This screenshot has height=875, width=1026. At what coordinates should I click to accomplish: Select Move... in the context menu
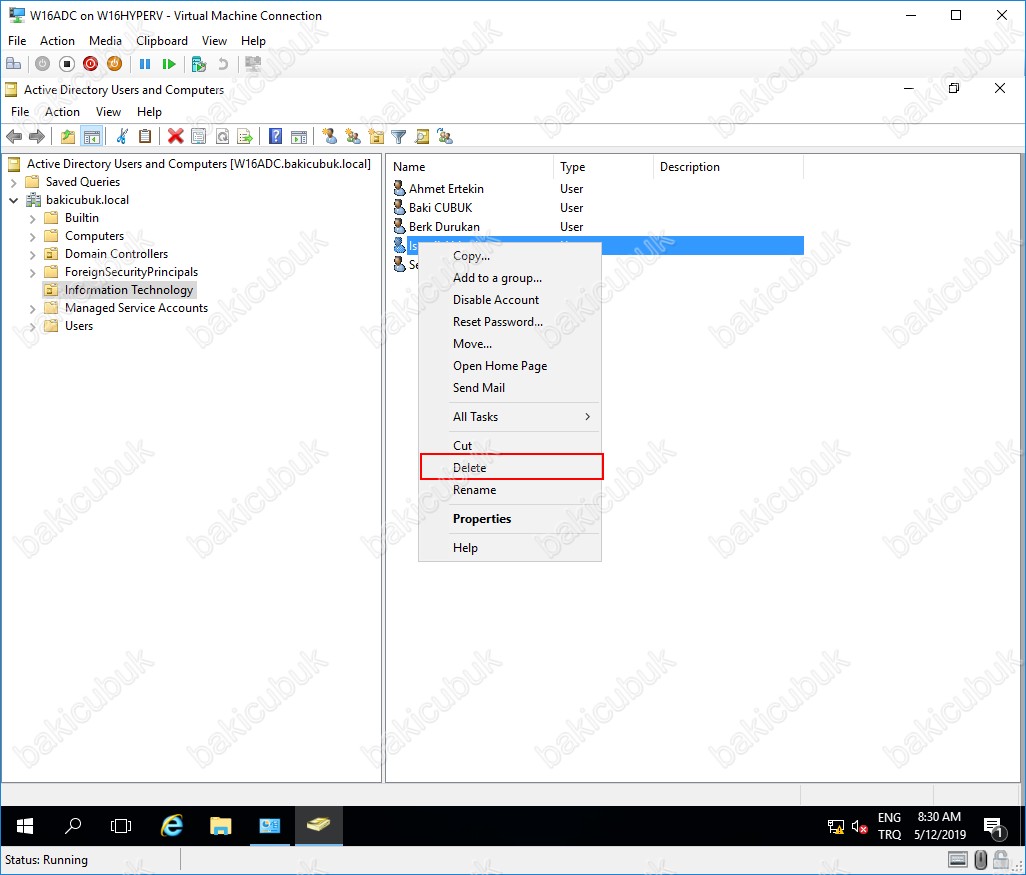point(510,344)
